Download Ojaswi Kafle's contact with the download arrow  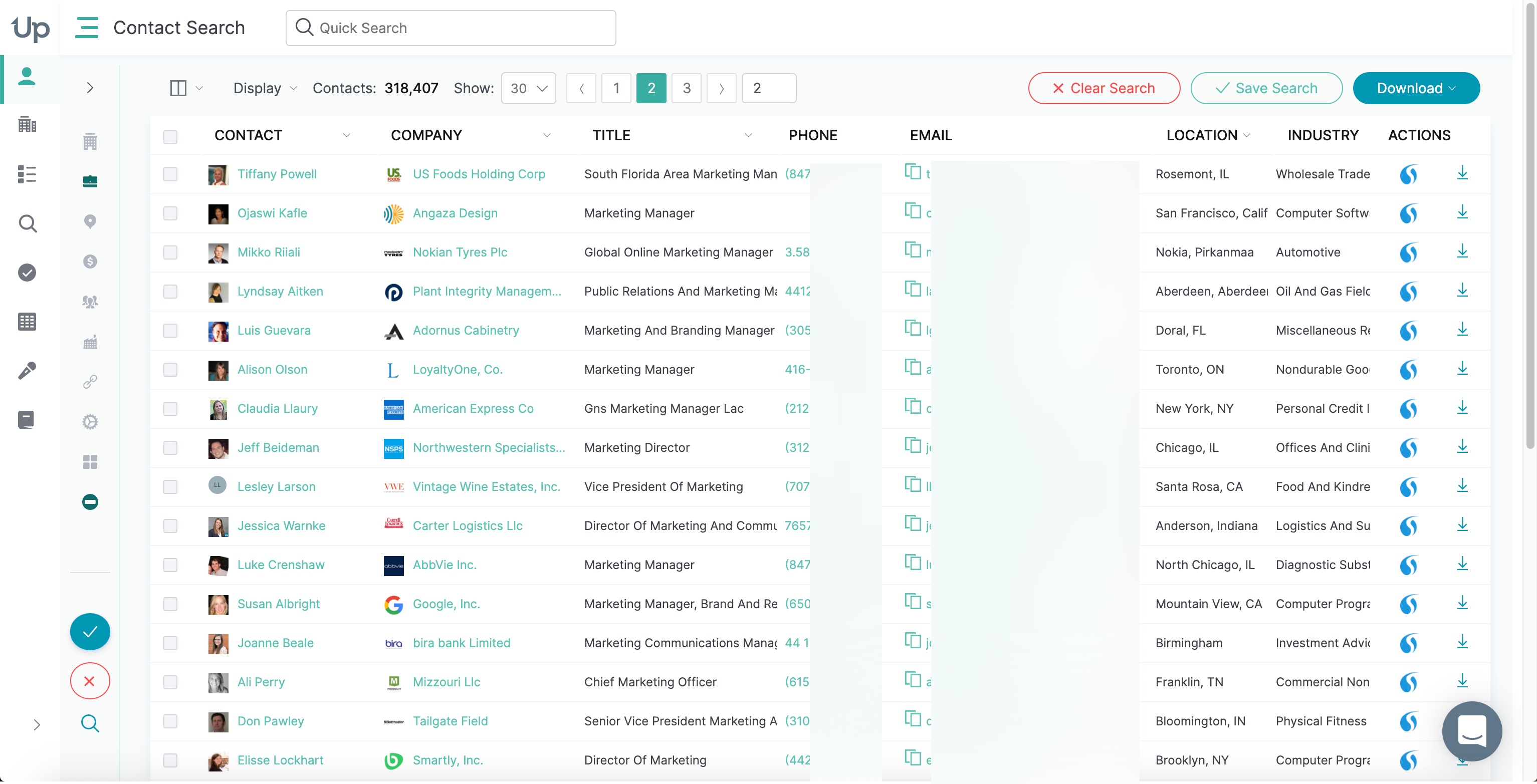point(1462,213)
